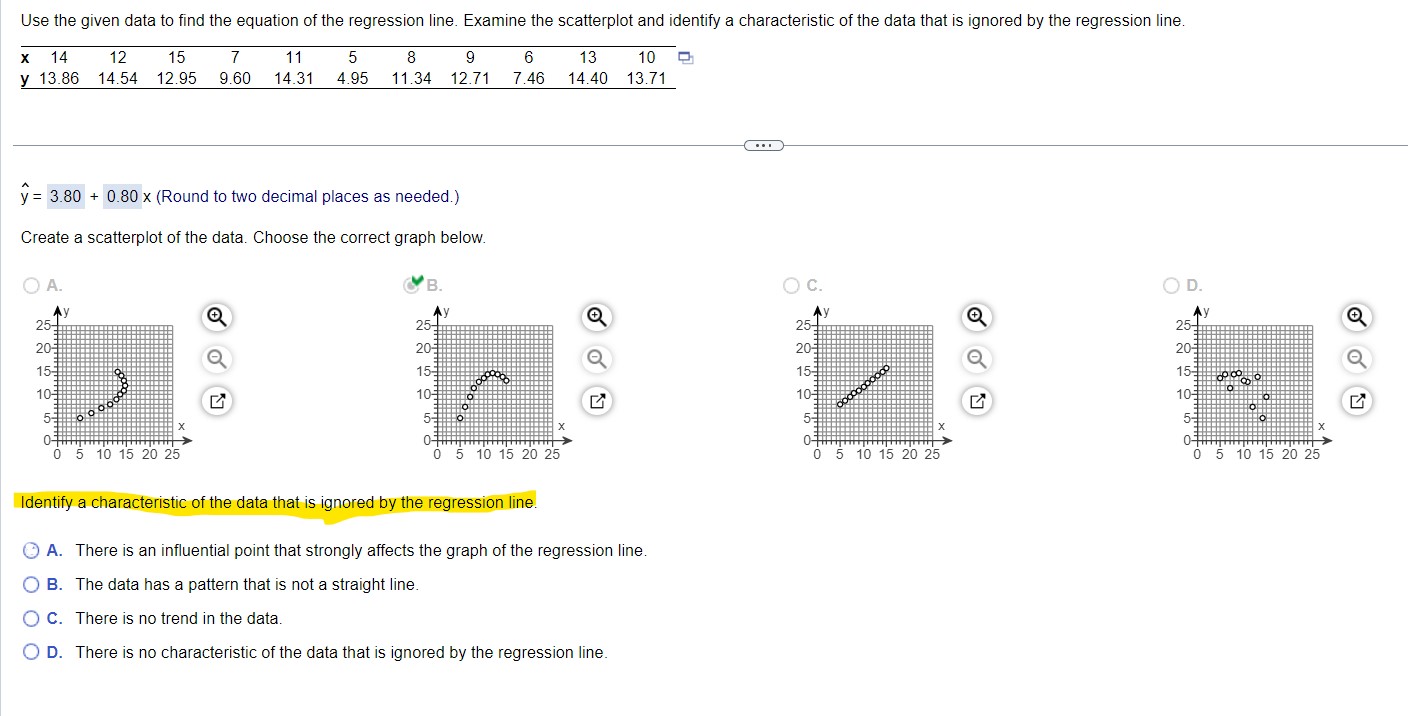
Task: Zoom in on scatterplot graph D
Action: pyautogui.click(x=1356, y=317)
